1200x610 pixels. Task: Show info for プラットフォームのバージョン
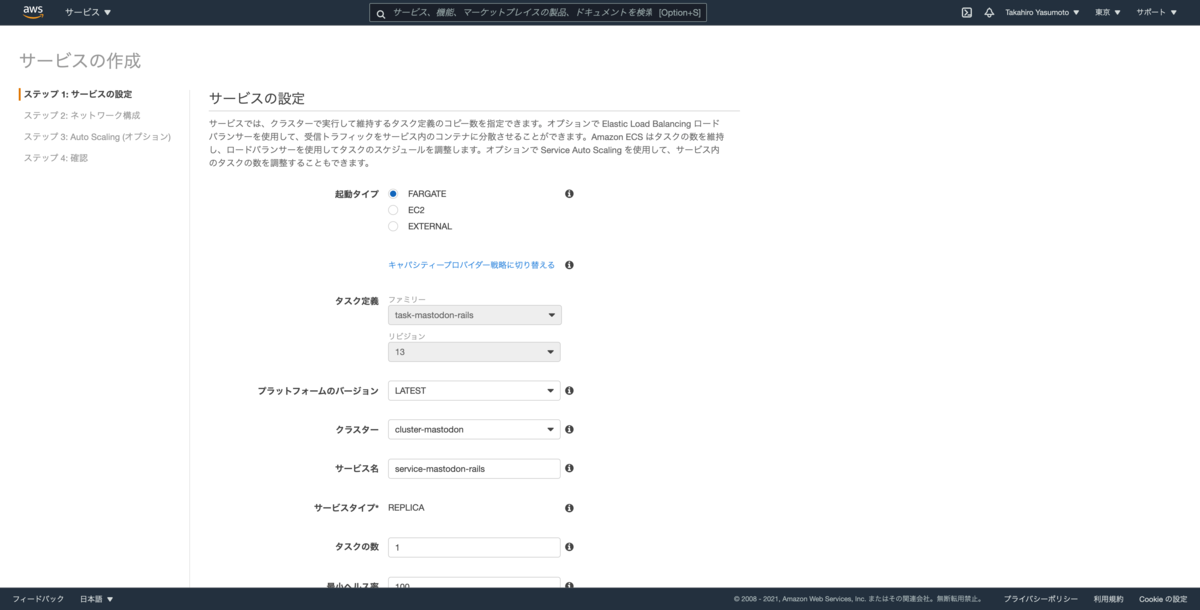569,391
